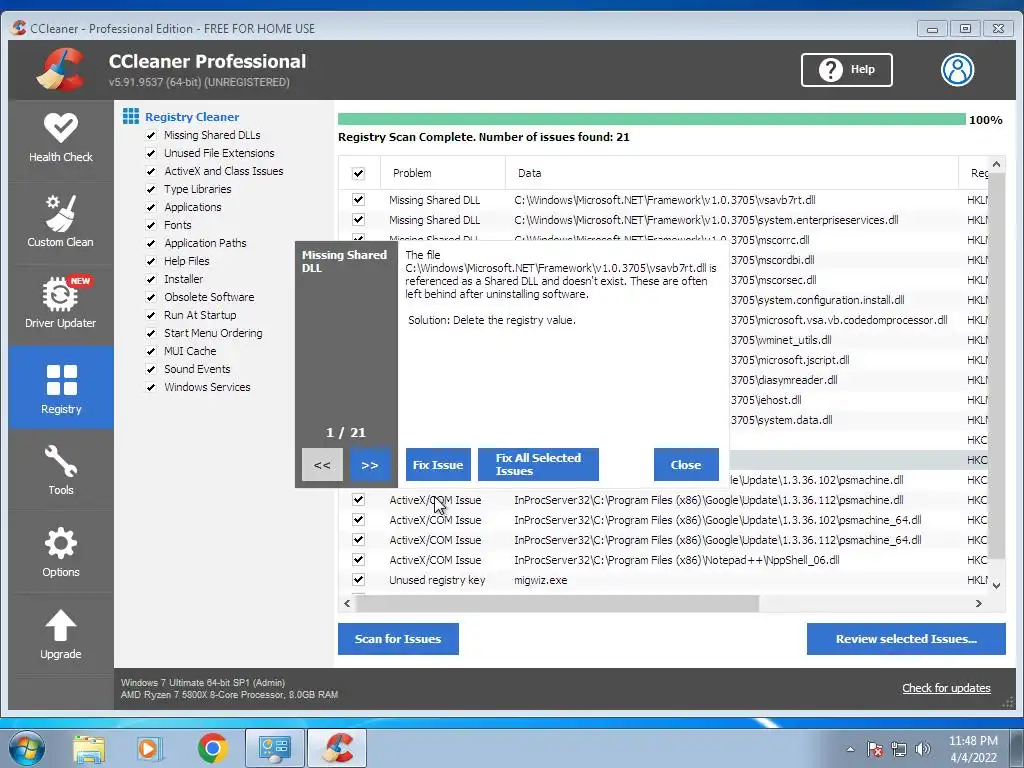The image size is (1024, 768).
Task: Click Fix All Selected Issues
Action: pos(538,465)
